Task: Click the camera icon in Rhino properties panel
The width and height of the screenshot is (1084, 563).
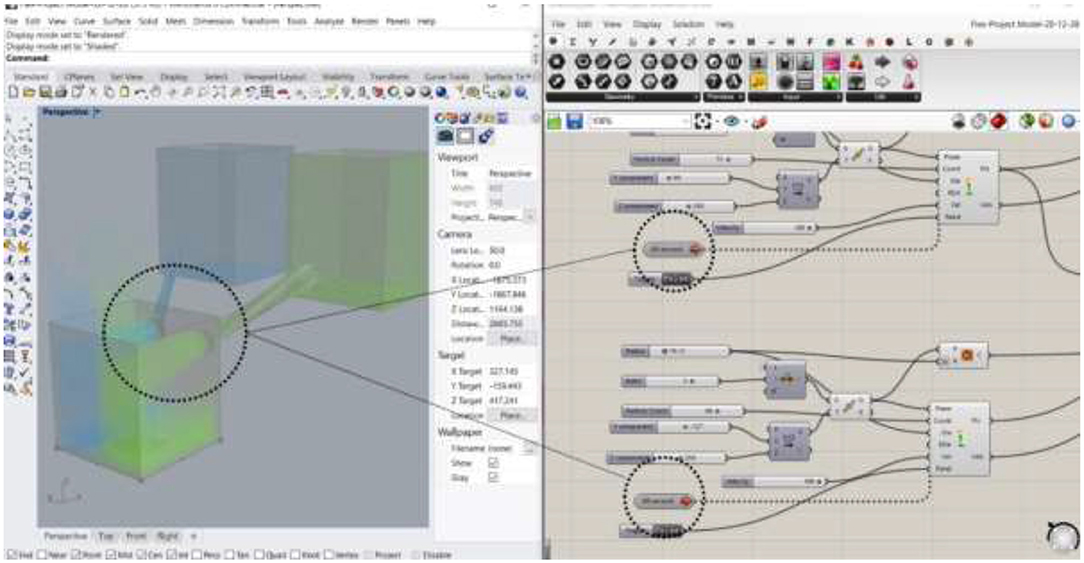Action: coord(445,136)
